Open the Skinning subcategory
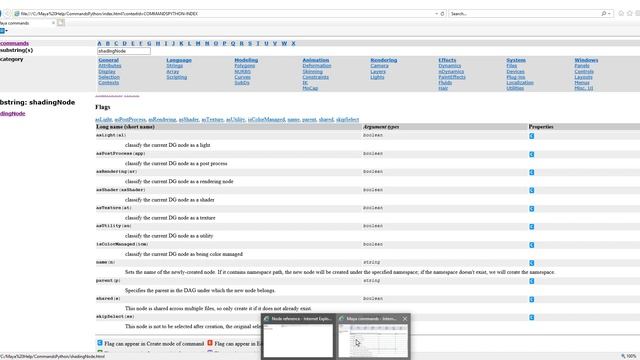Screen dimensions: 640x360 (312, 71)
